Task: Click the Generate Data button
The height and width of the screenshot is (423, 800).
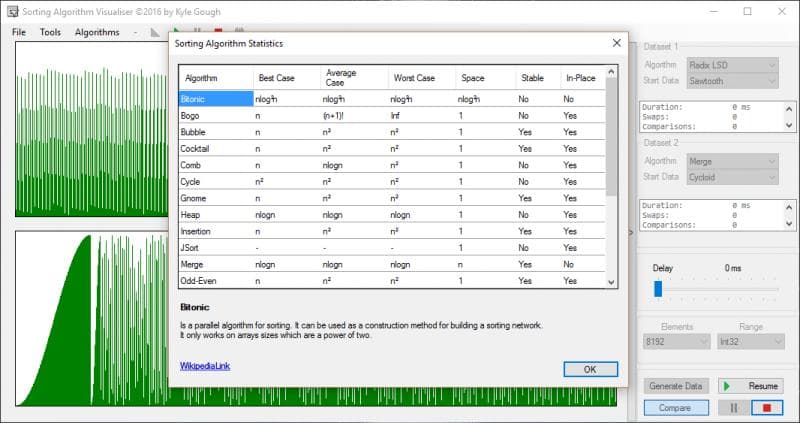Action: tap(676, 385)
